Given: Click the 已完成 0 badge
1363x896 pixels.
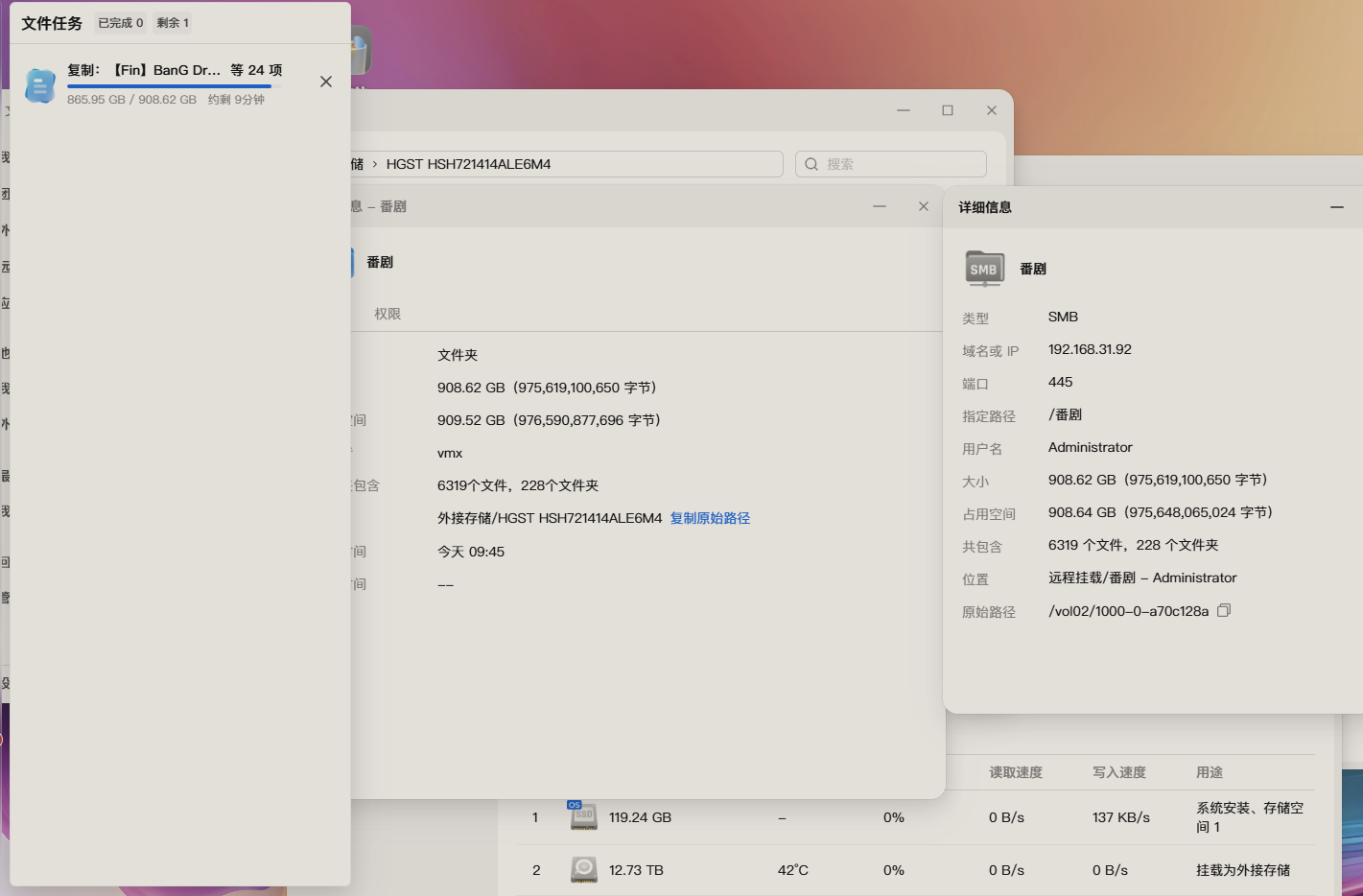Looking at the screenshot, I should pos(121,23).
